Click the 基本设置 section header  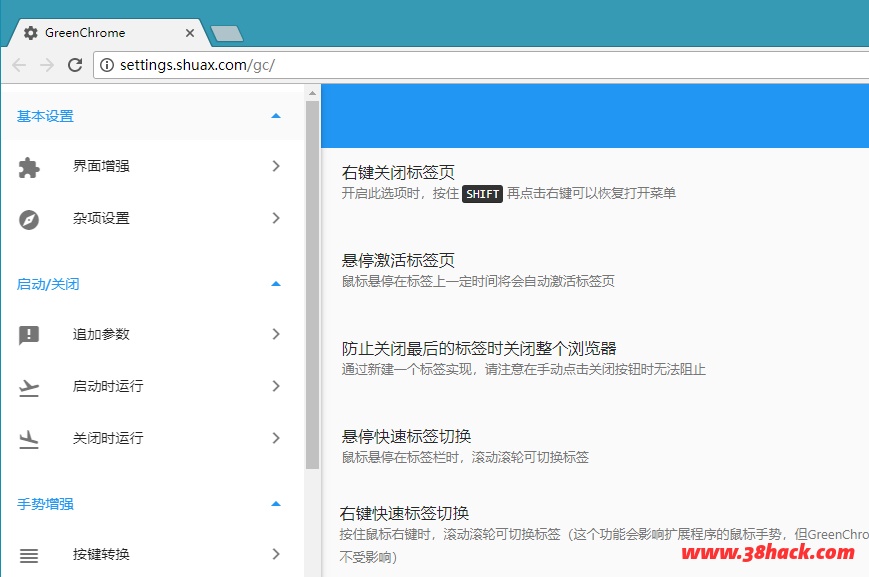[x=152, y=116]
